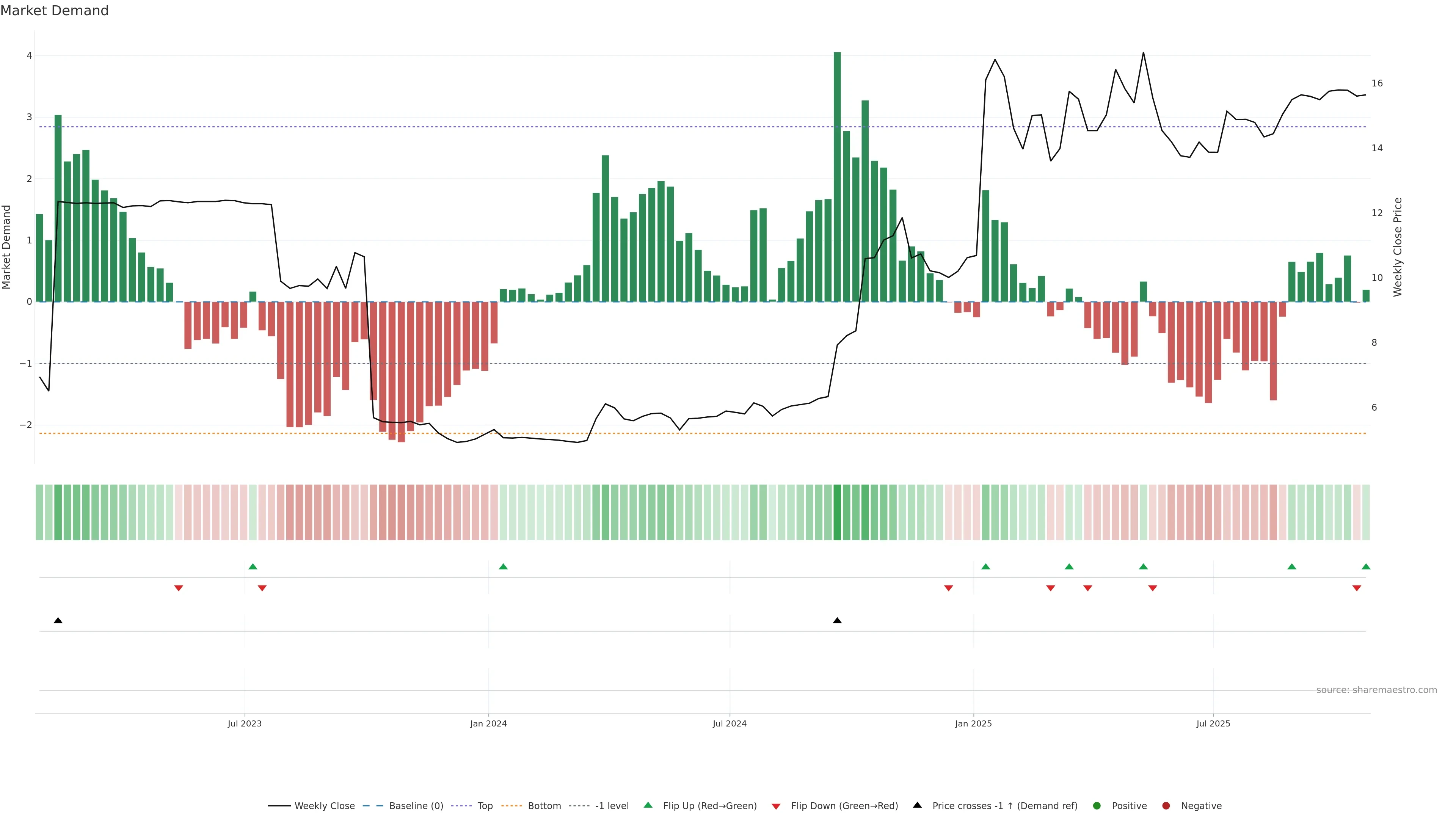Click green flip-up marker just after Jul 2023
This screenshot has height=819, width=1456.
pos(253,567)
